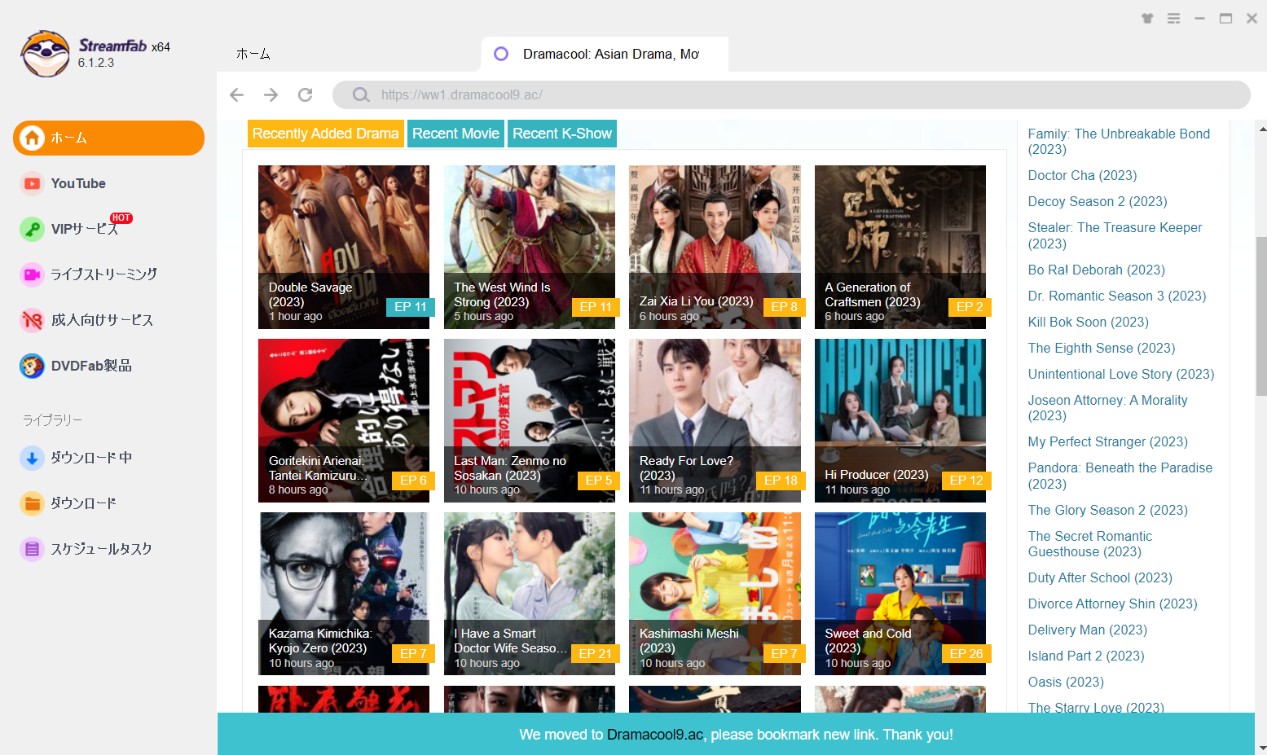This screenshot has height=755, width=1267.
Task: Open the Sweet and Cold (2023) thumbnail
Action: (901, 594)
